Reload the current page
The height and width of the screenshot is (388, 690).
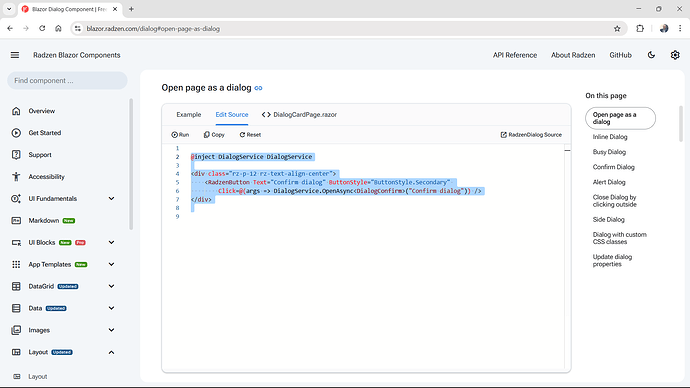pyautogui.click(x=42, y=29)
